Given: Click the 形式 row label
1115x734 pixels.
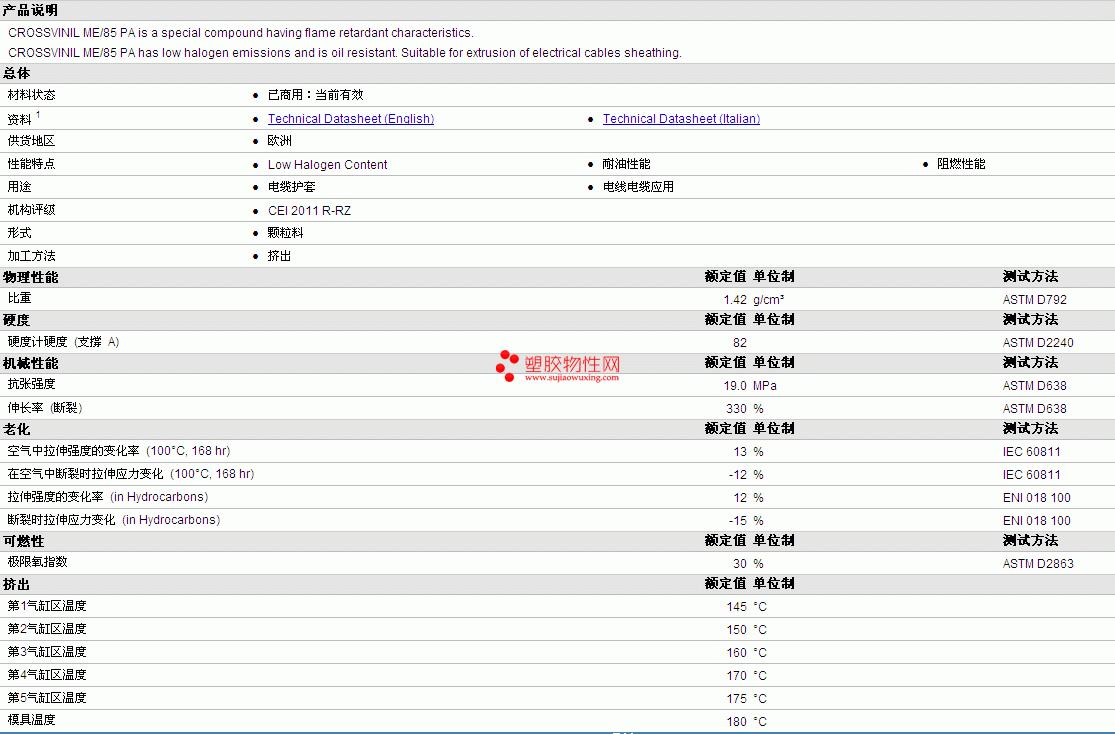Looking at the screenshot, I should pyautogui.click(x=20, y=233).
